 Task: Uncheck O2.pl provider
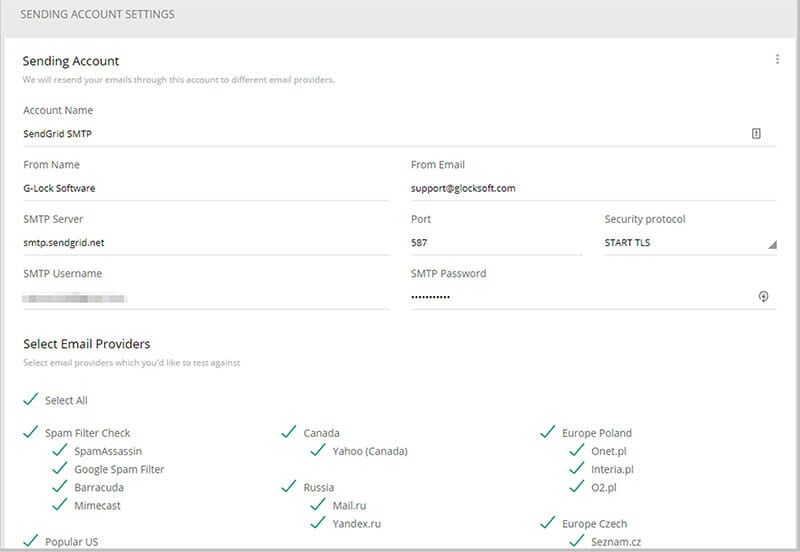click(577, 486)
